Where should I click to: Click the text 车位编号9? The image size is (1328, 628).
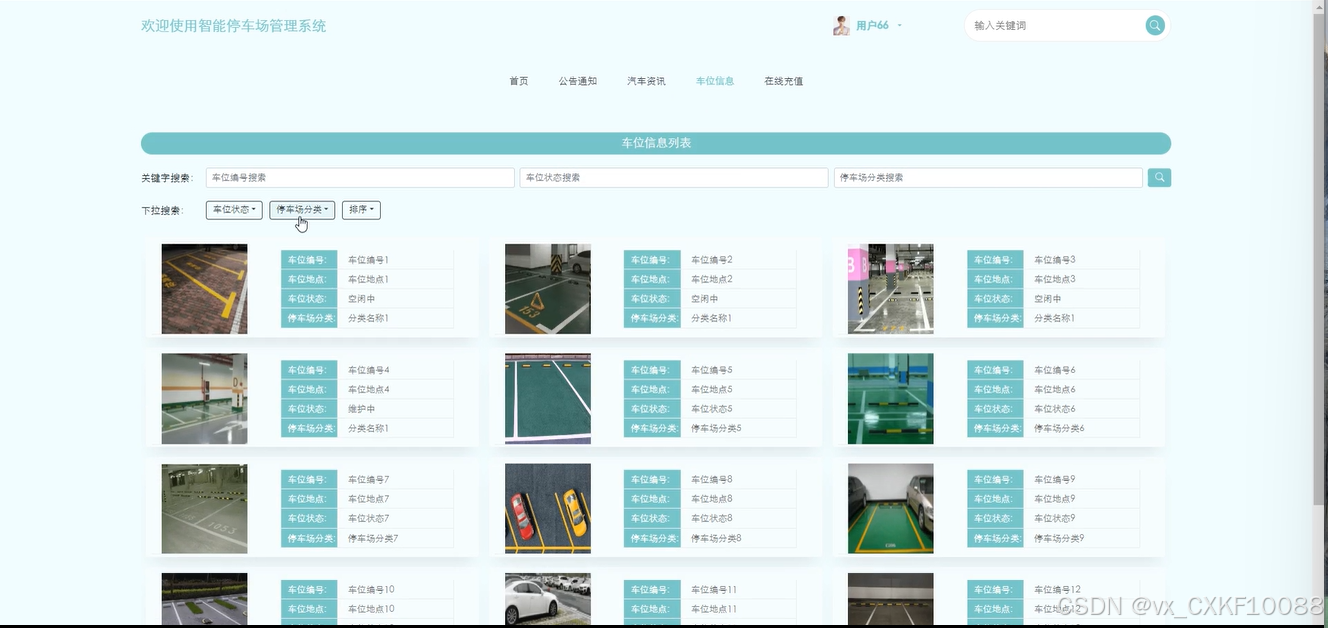pos(1055,480)
